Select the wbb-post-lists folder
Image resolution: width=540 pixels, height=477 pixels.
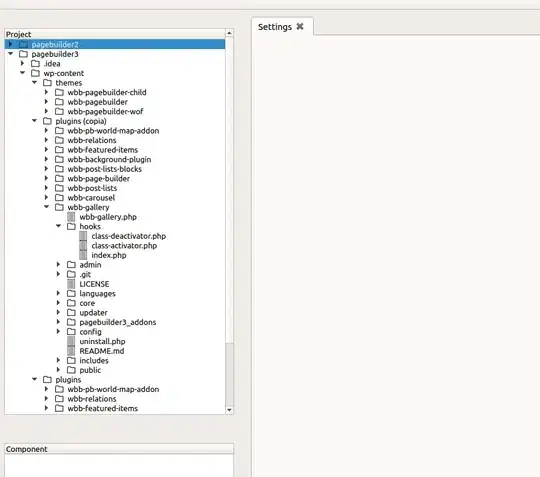tap(92, 188)
